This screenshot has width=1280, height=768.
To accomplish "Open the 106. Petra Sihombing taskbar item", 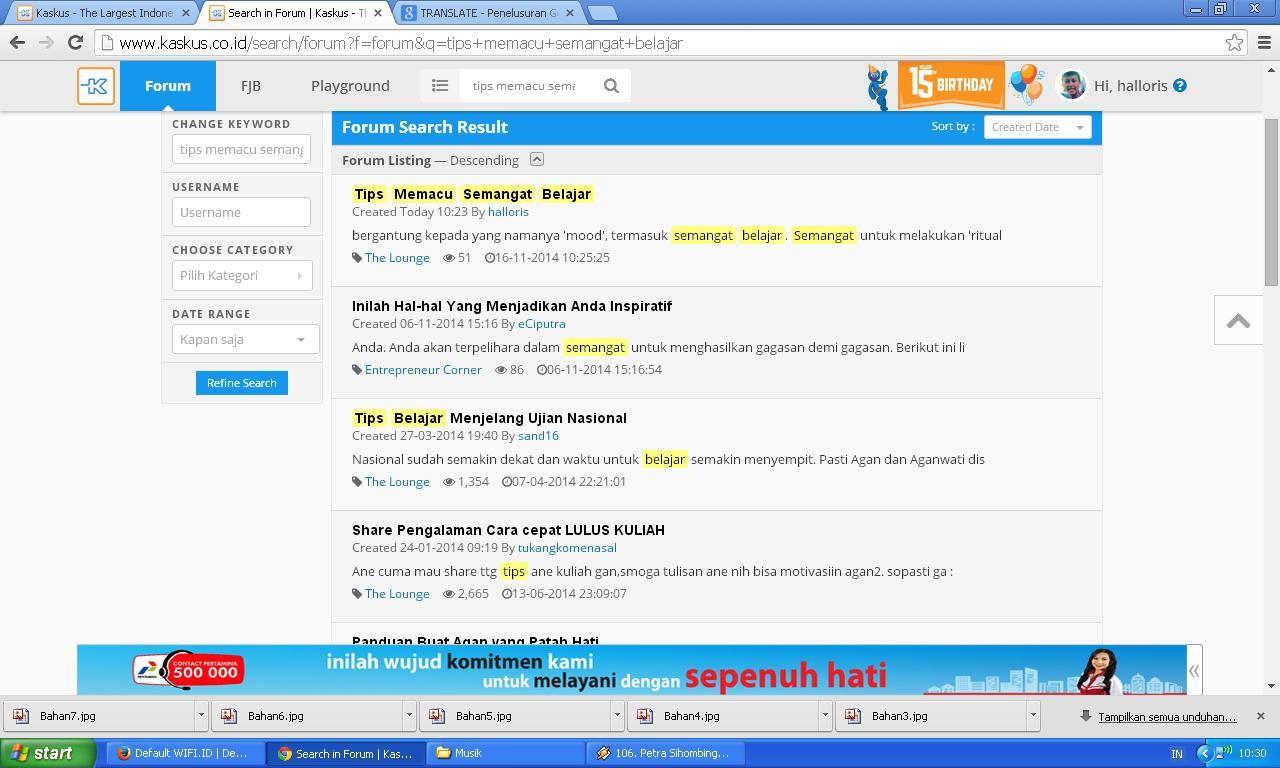I will (666, 754).
